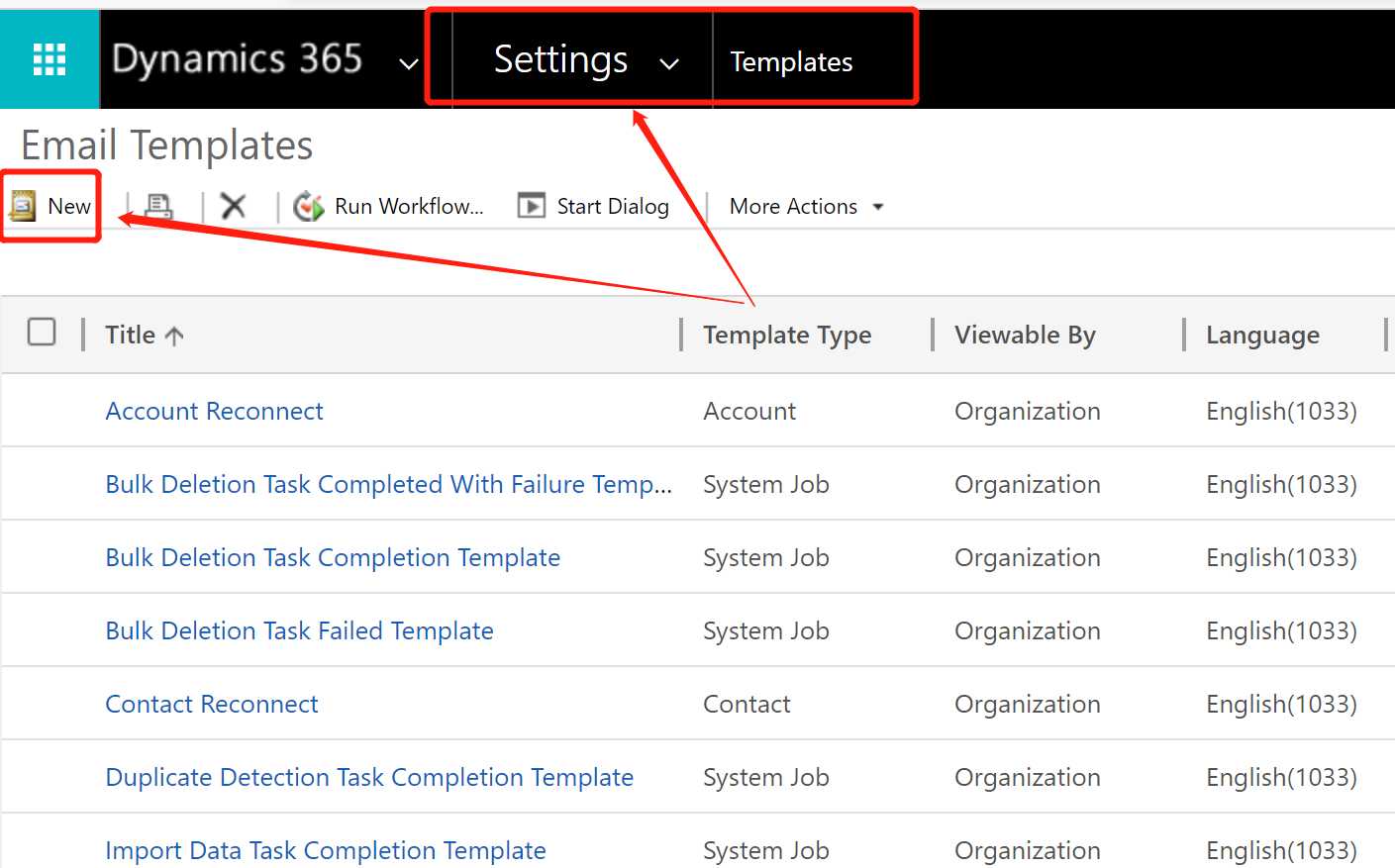
Task: Click Organization cell in Account Reconnect row
Action: coord(1028,411)
